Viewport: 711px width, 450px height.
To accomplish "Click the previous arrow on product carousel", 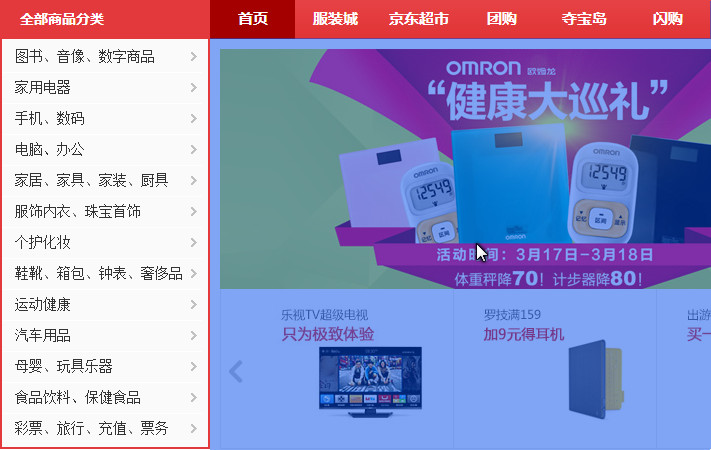I will (x=236, y=372).
